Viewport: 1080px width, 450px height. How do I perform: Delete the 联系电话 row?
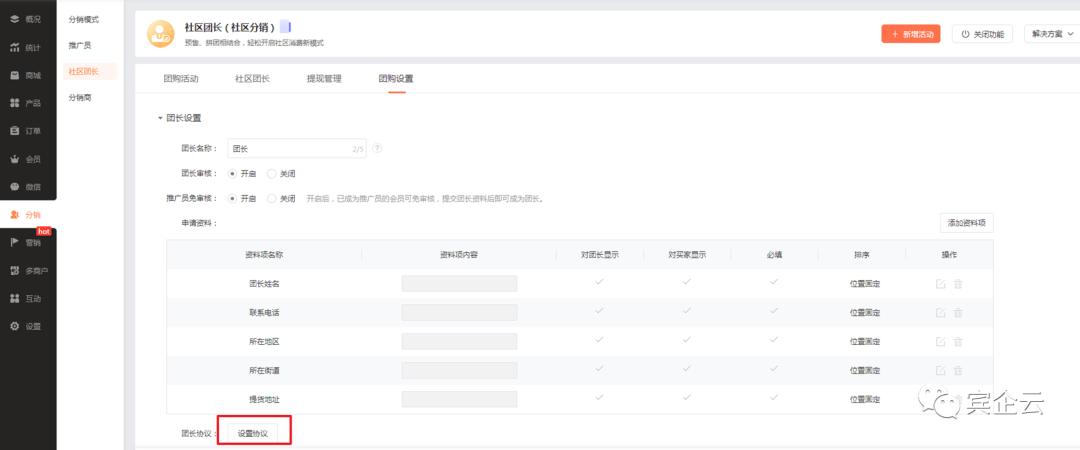(x=957, y=312)
